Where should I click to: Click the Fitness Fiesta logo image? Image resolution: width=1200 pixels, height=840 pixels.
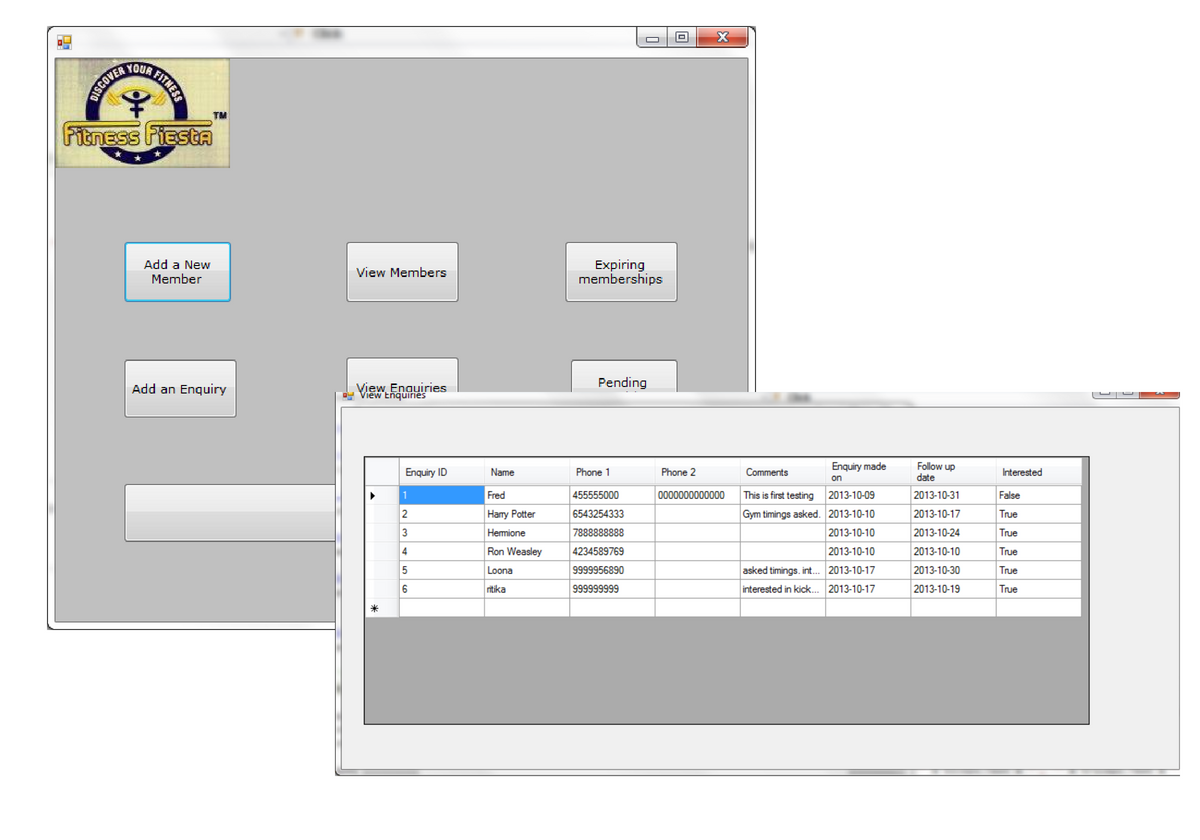142,113
